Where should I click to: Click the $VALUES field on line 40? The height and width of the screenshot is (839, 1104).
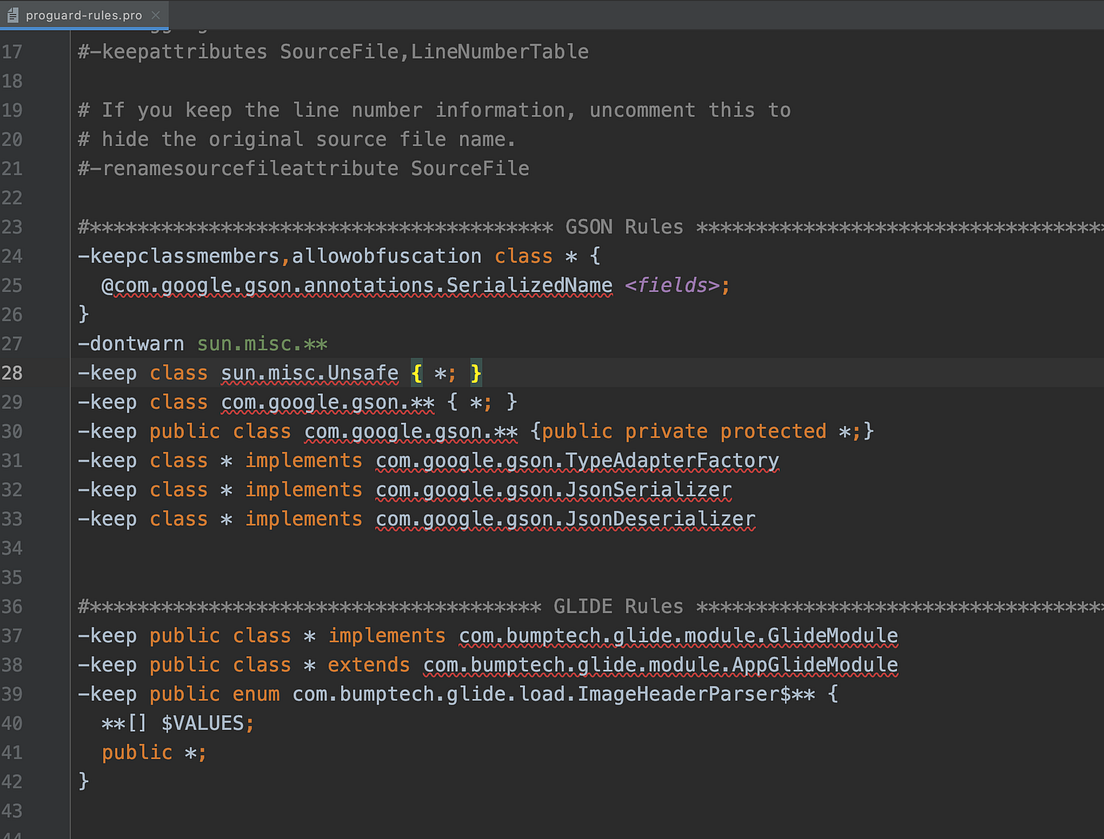point(205,722)
